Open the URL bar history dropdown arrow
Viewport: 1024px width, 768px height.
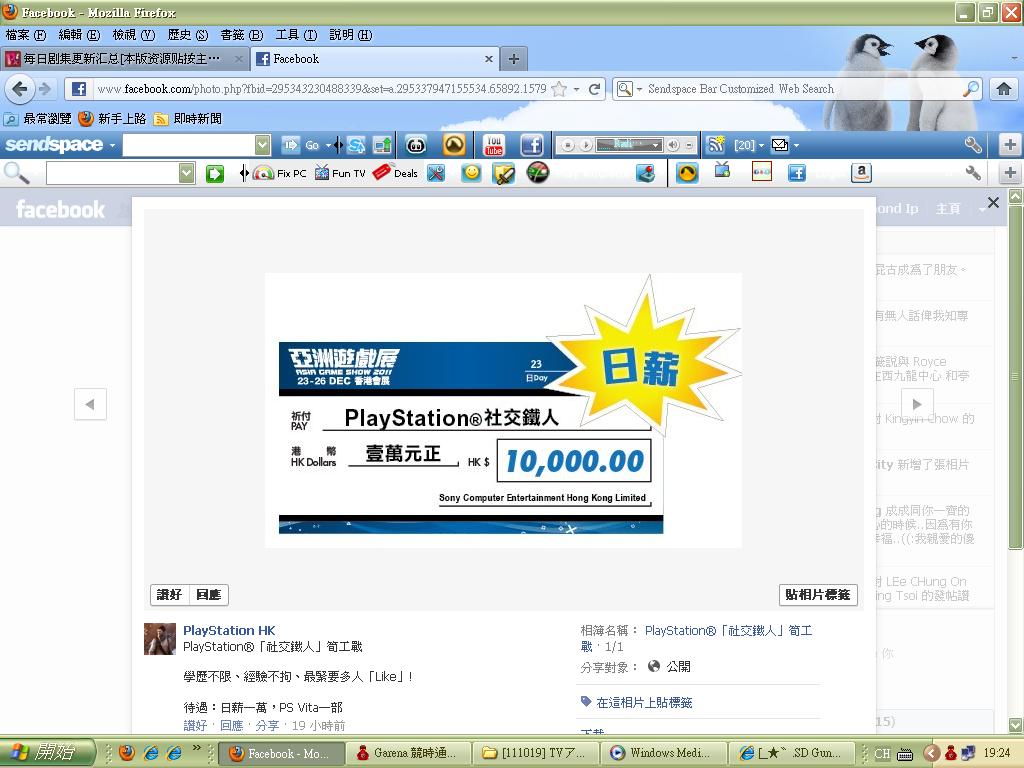tap(577, 89)
